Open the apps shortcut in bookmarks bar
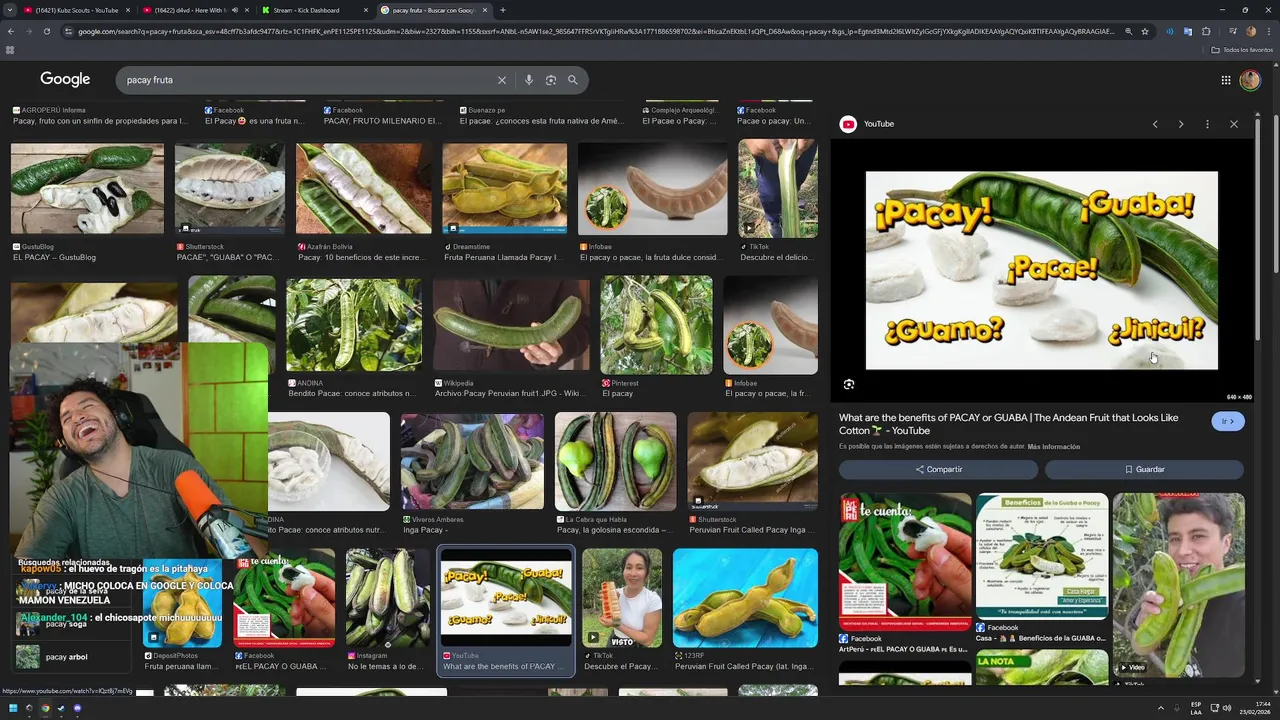Image resolution: width=1280 pixels, height=720 pixels. click(10, 49)
